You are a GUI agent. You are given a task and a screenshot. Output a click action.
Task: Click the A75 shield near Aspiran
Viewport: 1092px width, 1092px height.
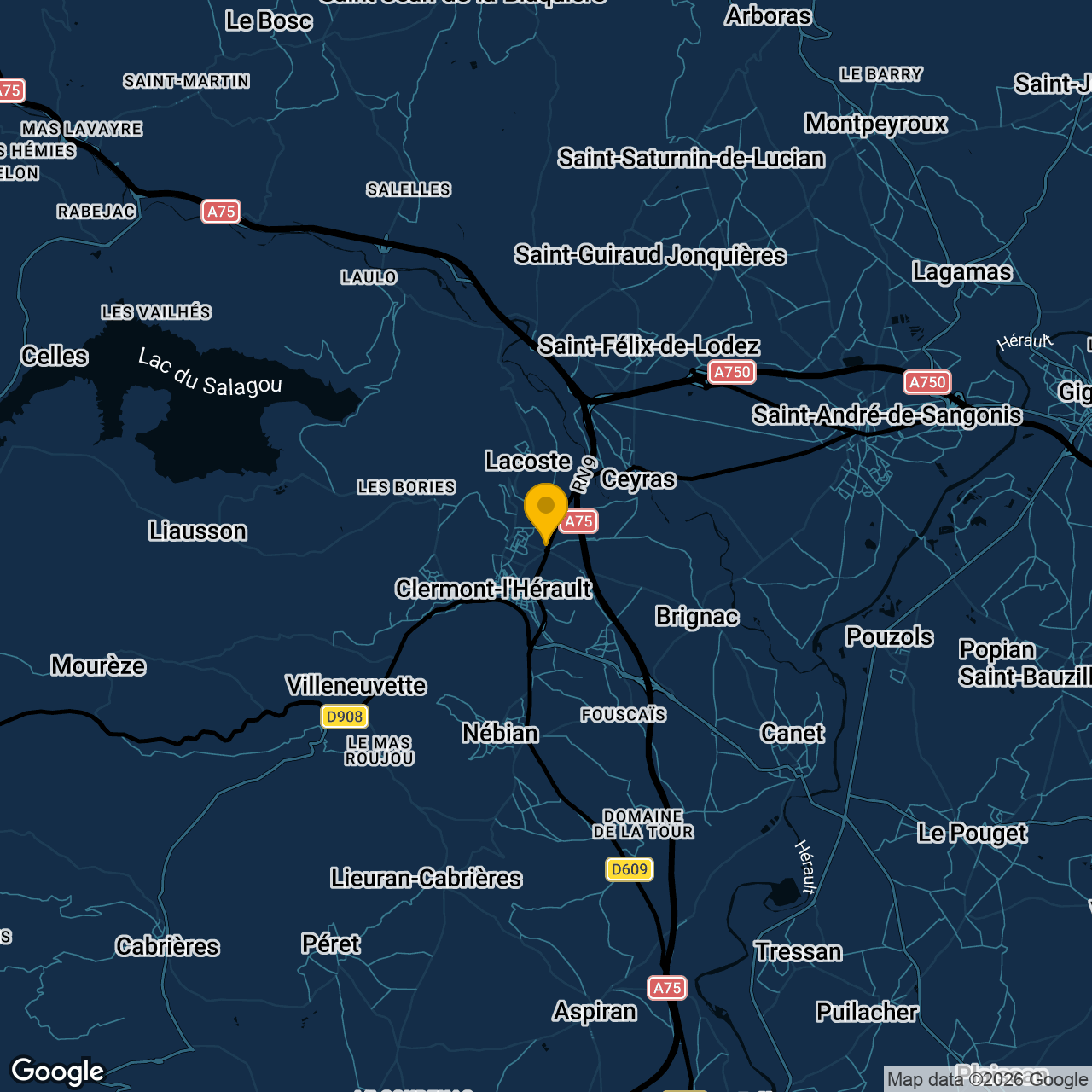point(668,989)
